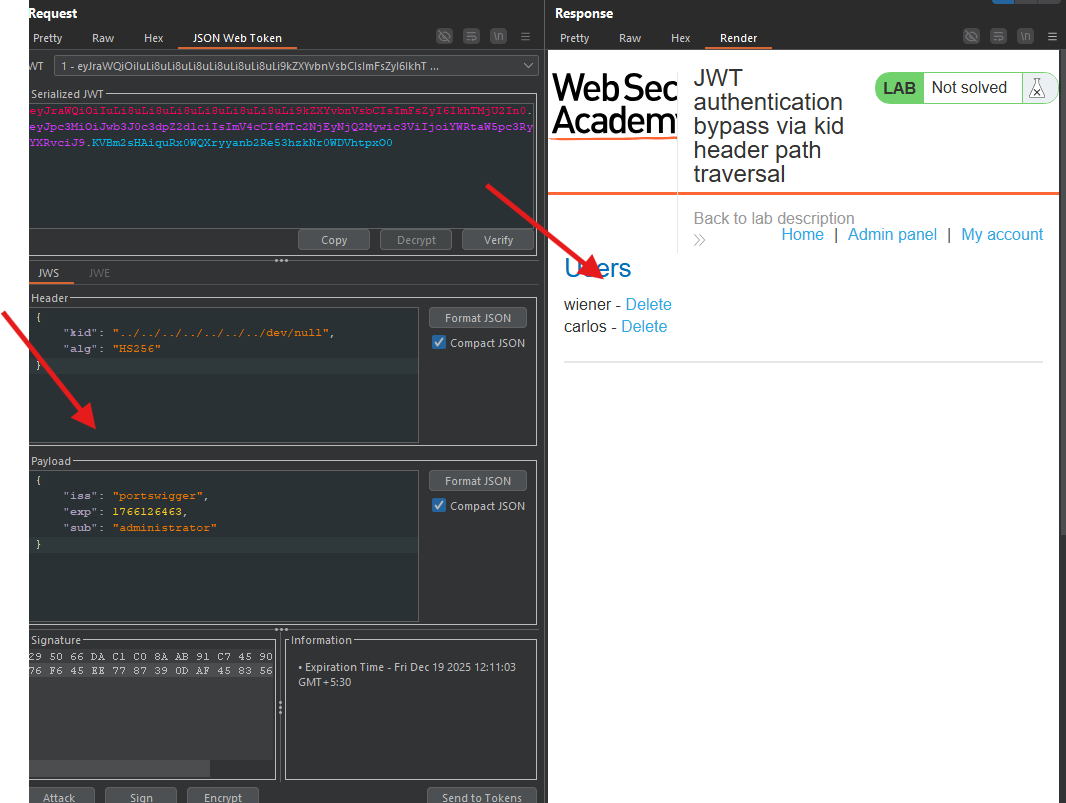Open the My account link
1066x803 pixels.
pos(1002,235)
